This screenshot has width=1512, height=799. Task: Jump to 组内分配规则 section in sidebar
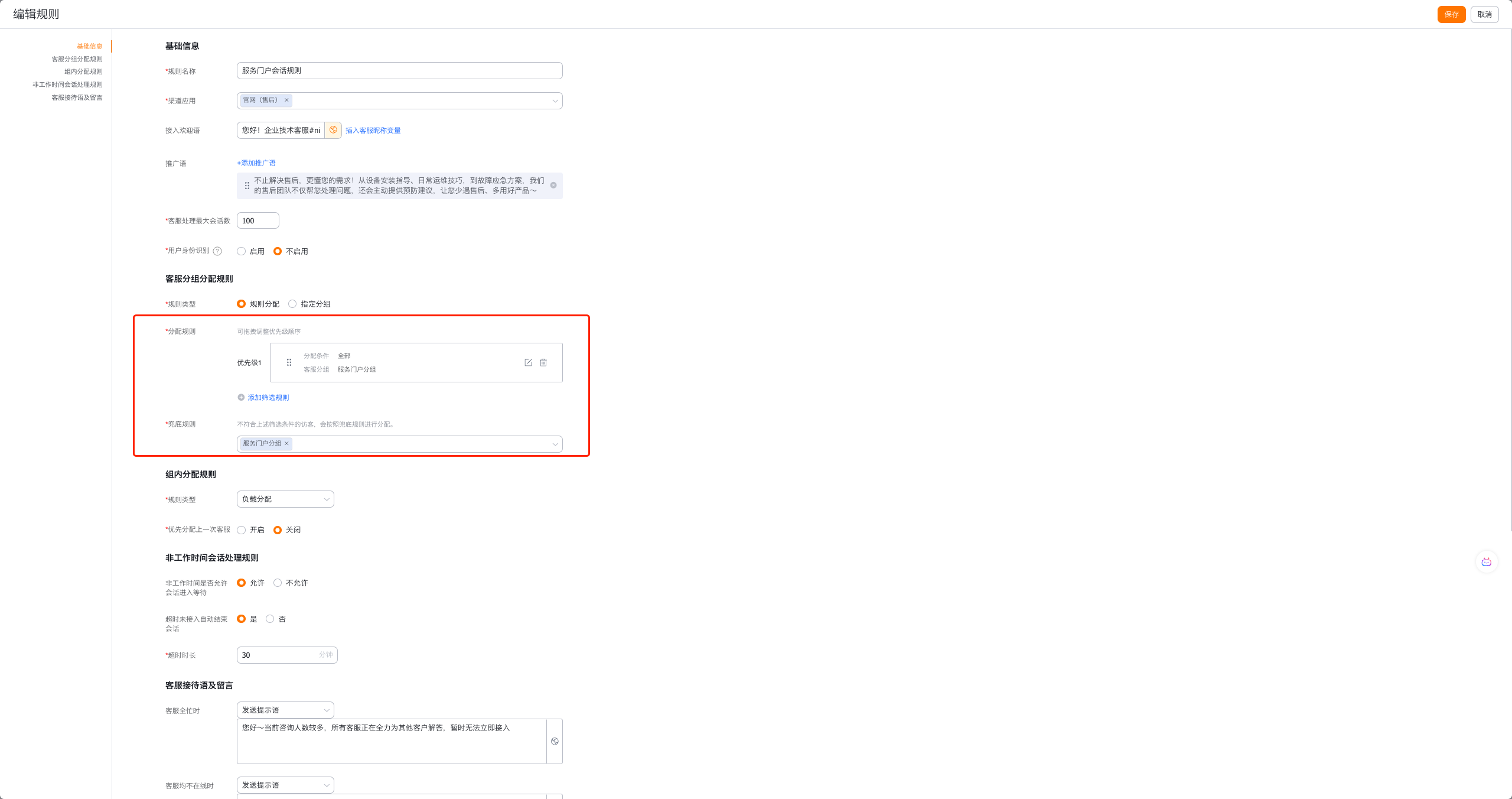(83, 72)
